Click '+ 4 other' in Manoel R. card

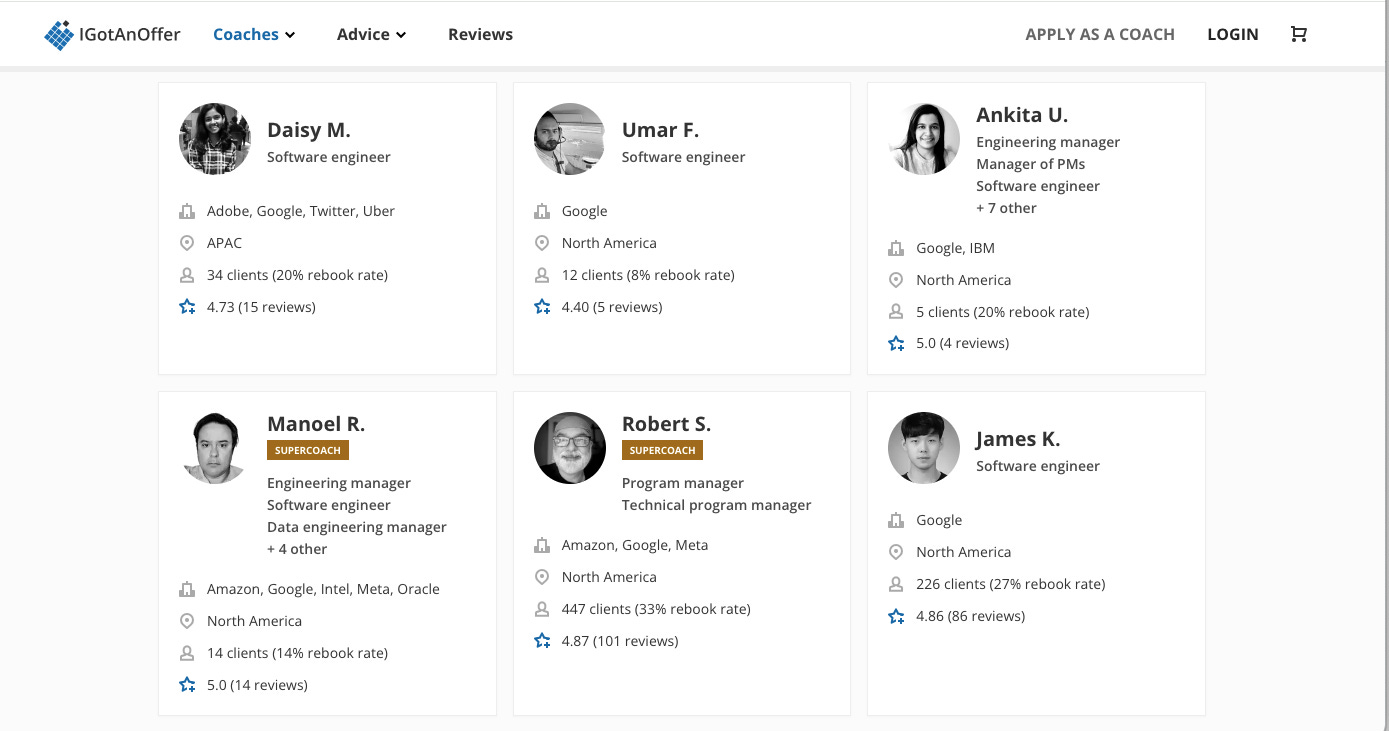point(297,549)
